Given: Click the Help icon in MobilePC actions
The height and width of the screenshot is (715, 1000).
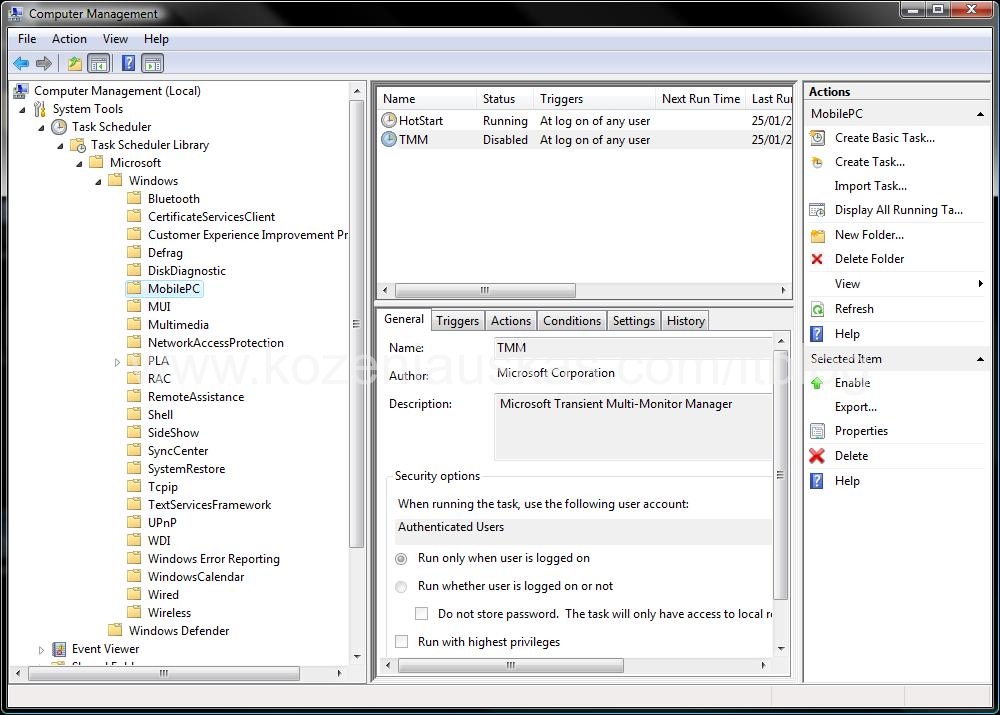Looking at the screenshot, I should click(817, 334).
